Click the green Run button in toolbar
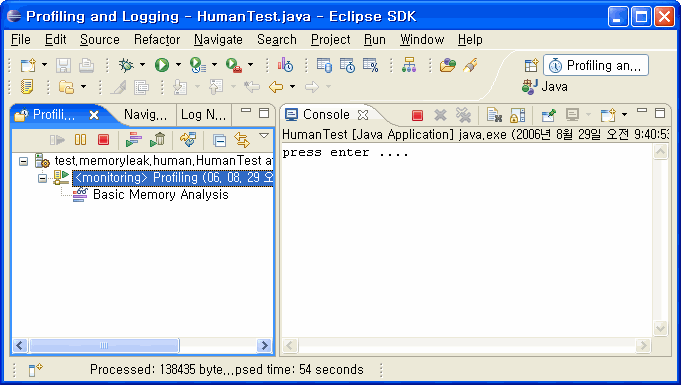The height and width of the screenshot is (385, 681). (162, 65)
